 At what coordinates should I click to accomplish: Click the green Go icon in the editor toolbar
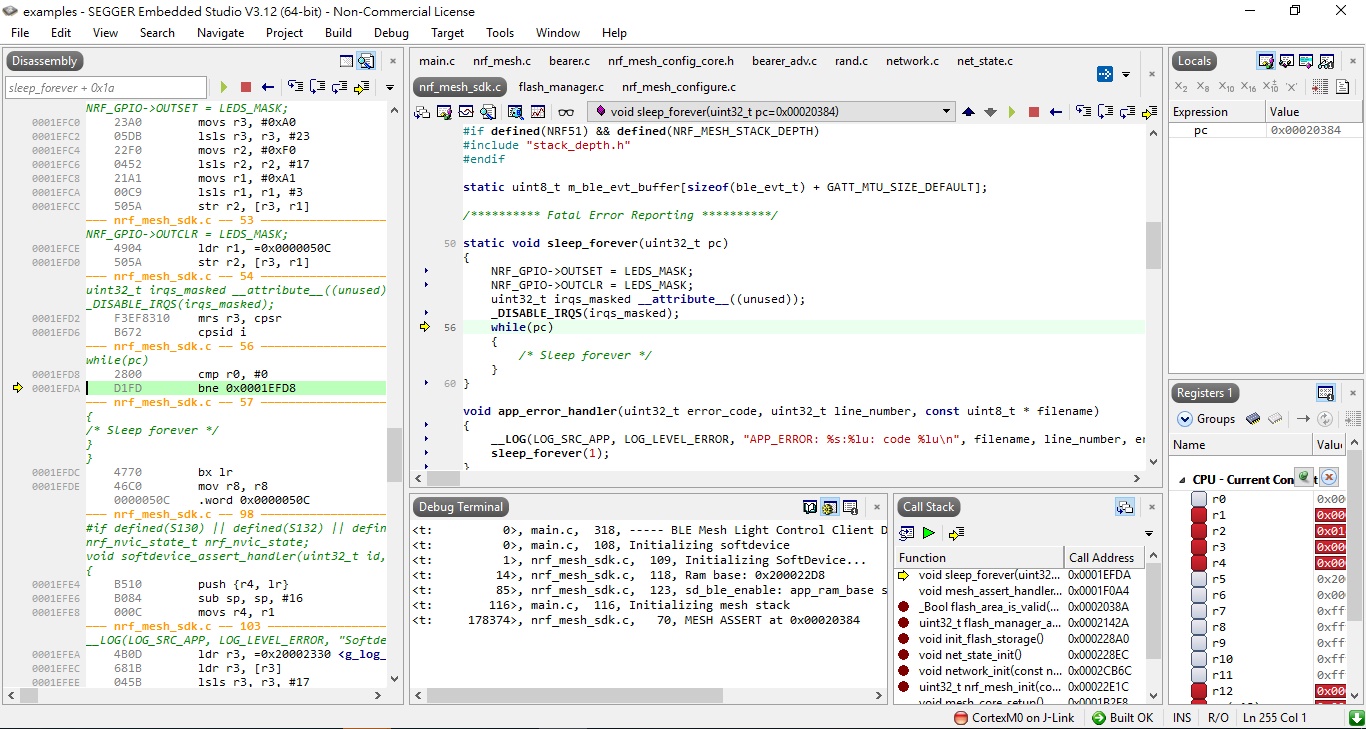click(x=1012, y=112)
